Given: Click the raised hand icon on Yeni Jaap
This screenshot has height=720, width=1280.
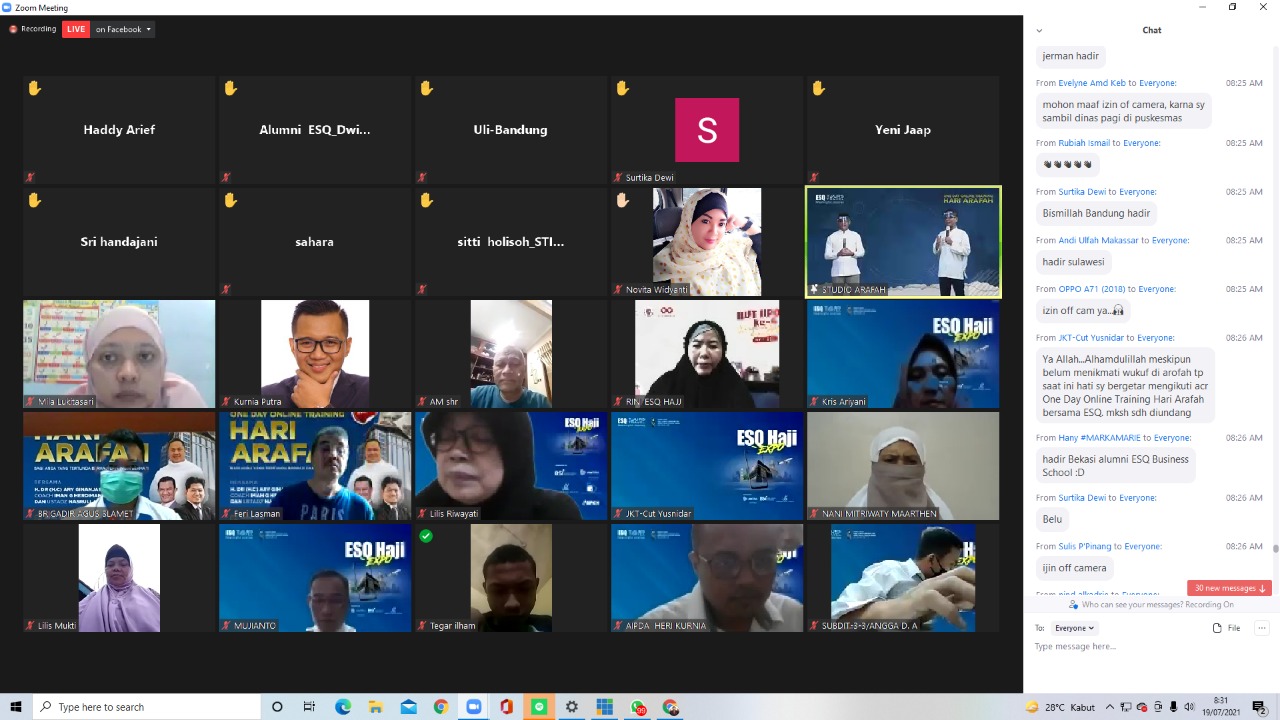Looking at the screenshot, I should click(819, 89).
